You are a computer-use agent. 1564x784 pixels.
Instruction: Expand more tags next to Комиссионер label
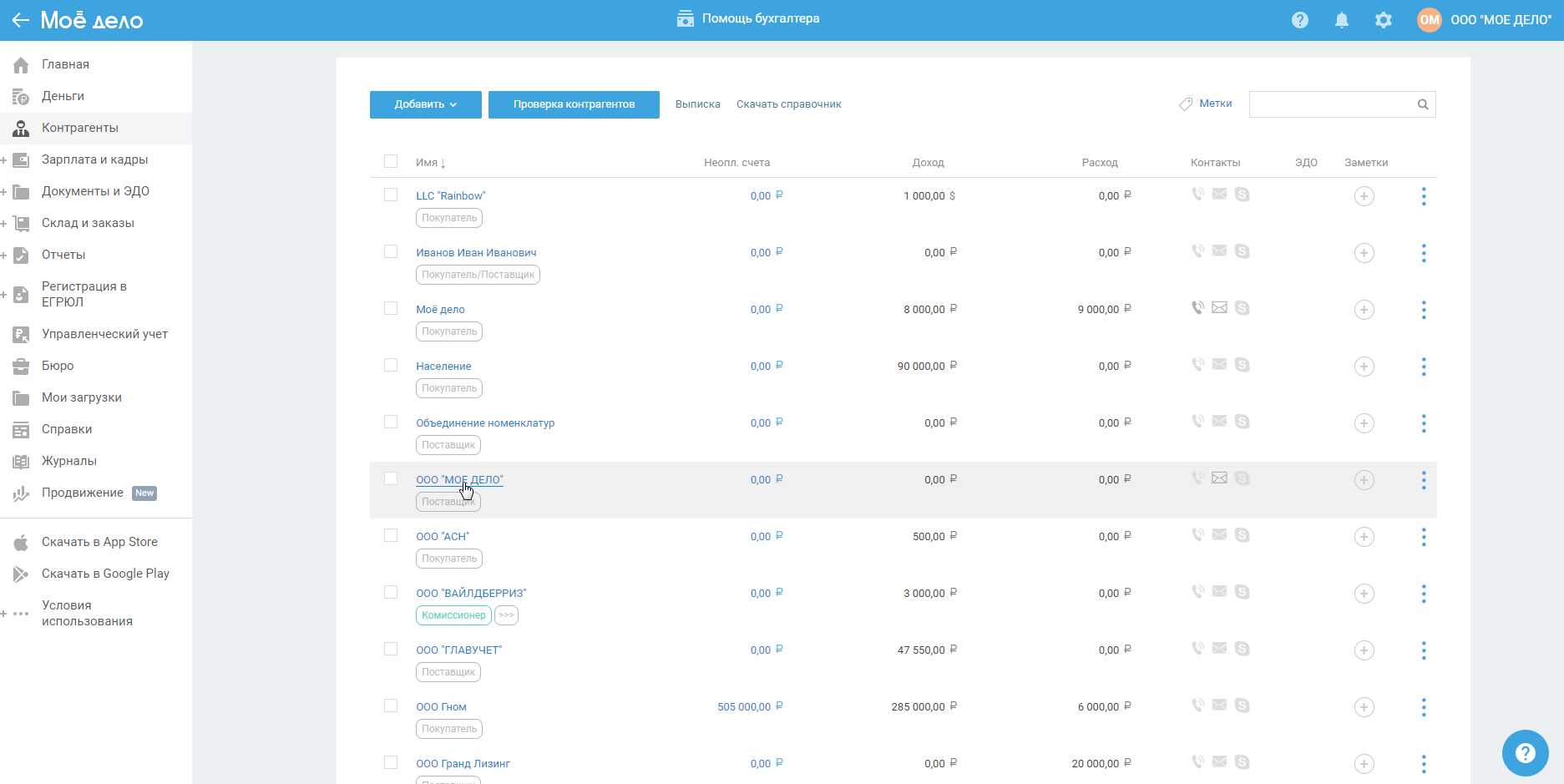(506, 615)
